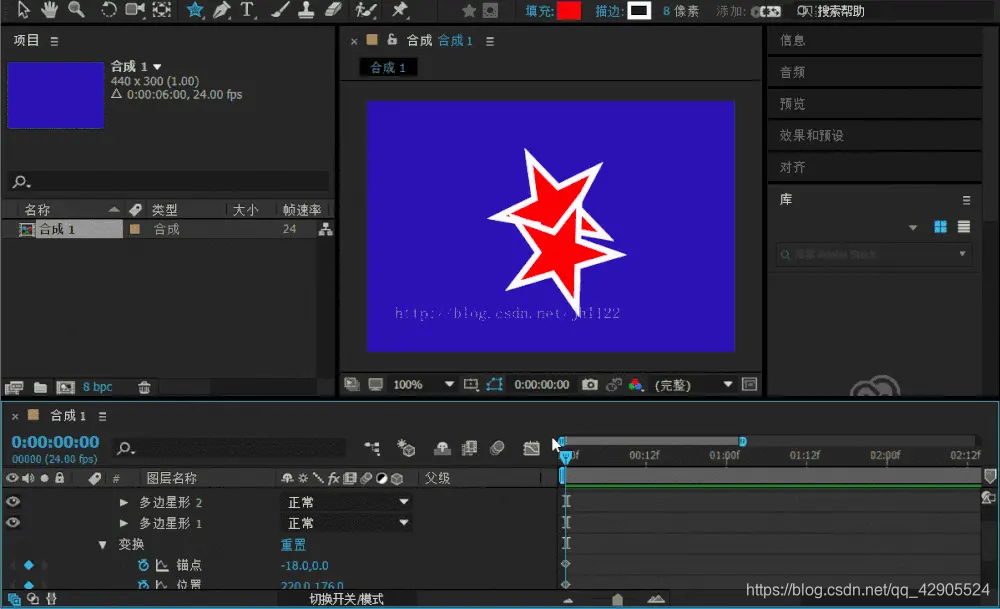Viewport: 1000px width, 609px height.
Task: Click the 填充 fill options link
Action: (x=539, y=11)
